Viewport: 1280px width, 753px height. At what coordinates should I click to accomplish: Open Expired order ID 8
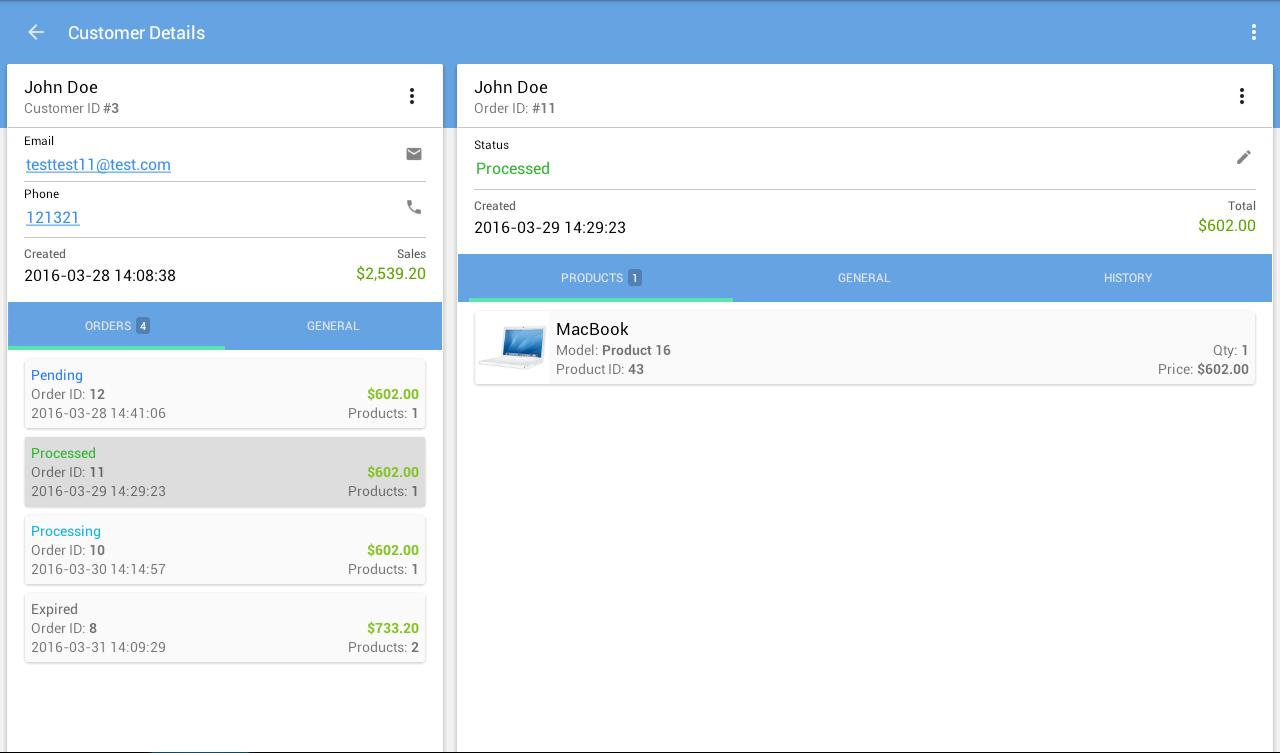pyautogui.click(x=225, y=628)
